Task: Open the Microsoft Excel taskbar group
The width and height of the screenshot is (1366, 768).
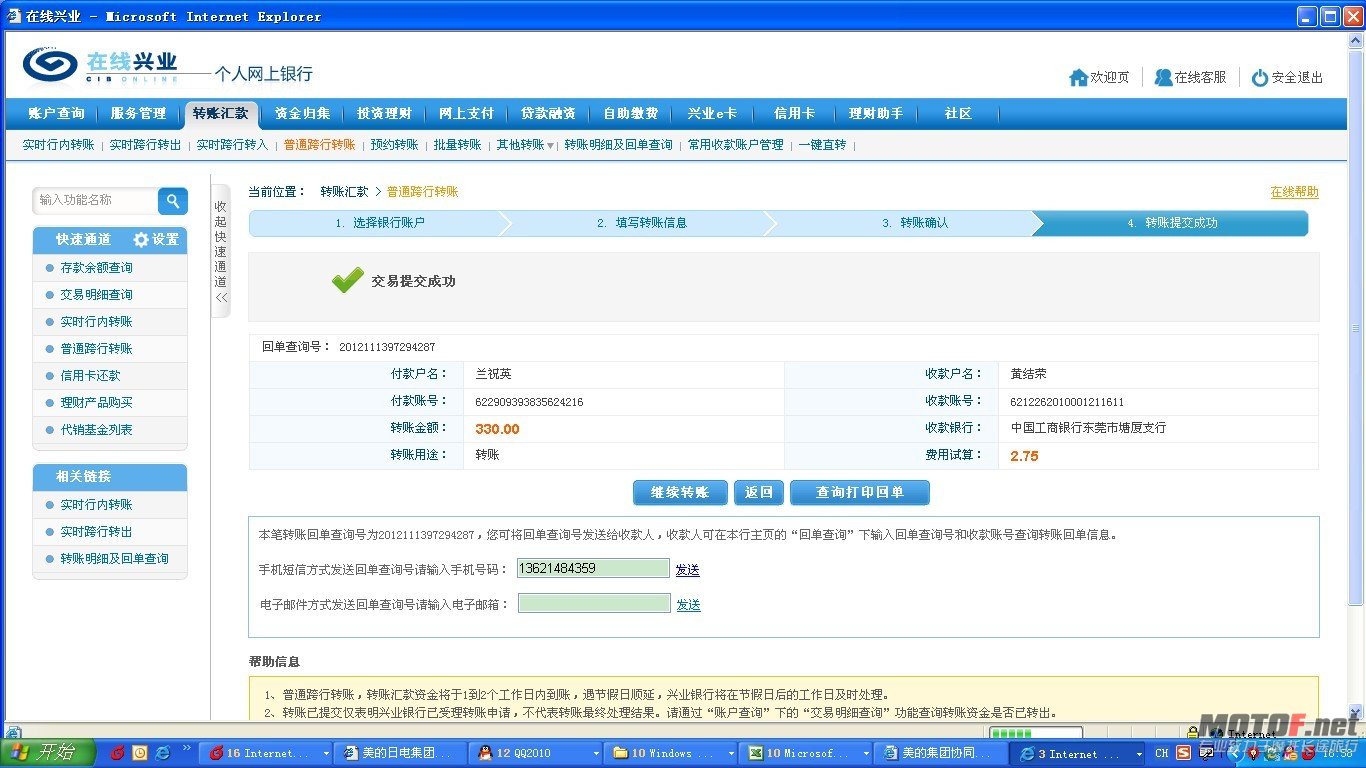Action: pos(807,753)
